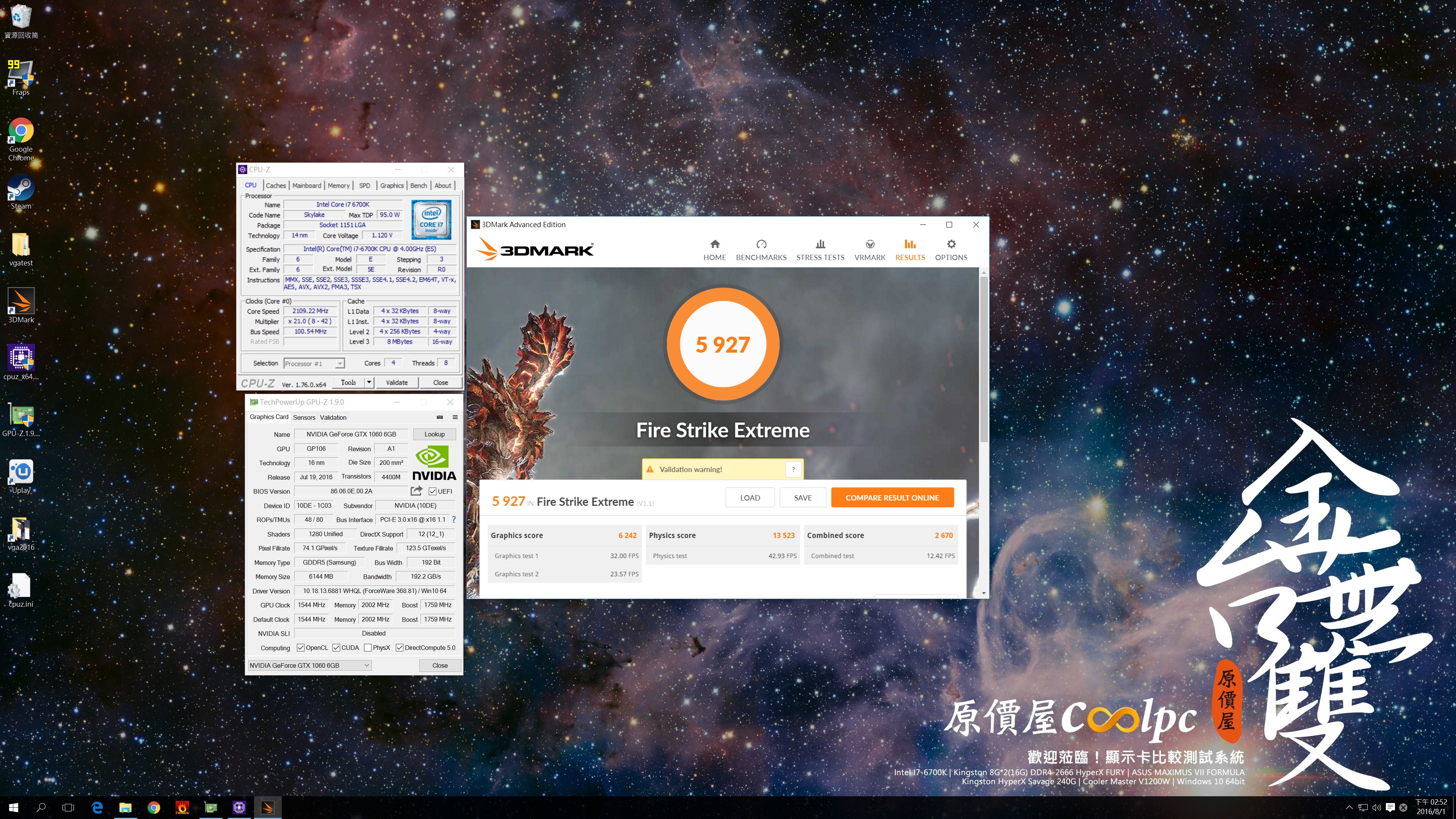Screen dimensions: 1456x819
Task: Switch to GPU-Z Sensors tab
Action: [x=304, y=418]
